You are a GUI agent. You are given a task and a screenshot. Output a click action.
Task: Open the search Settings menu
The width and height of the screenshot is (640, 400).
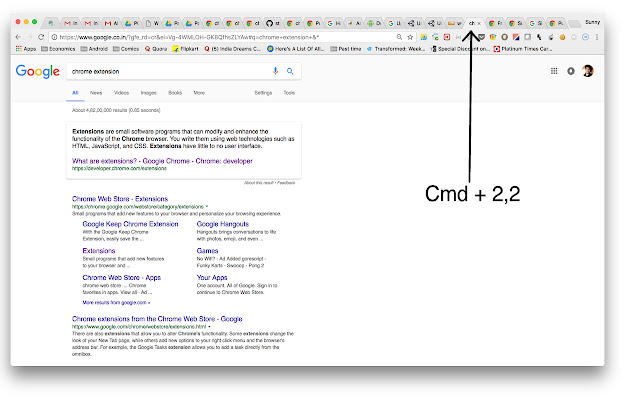263,93
